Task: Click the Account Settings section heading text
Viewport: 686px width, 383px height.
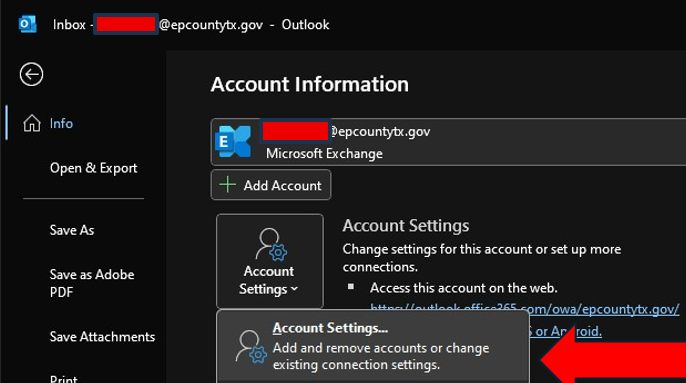Action: [406, 226]
